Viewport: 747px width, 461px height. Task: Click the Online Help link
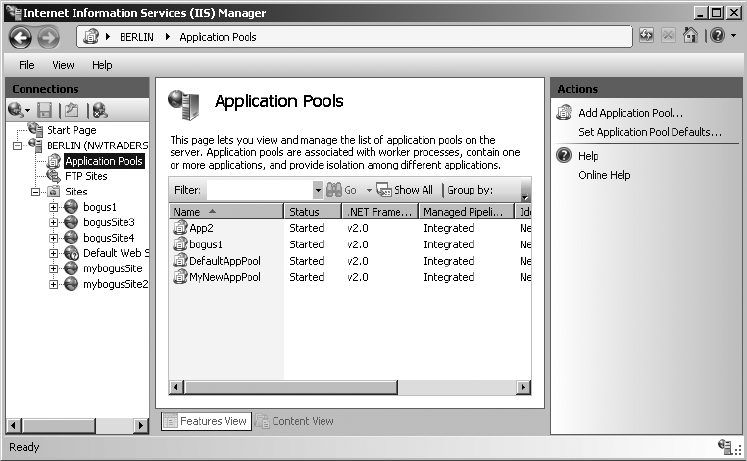tap(604, 175)
